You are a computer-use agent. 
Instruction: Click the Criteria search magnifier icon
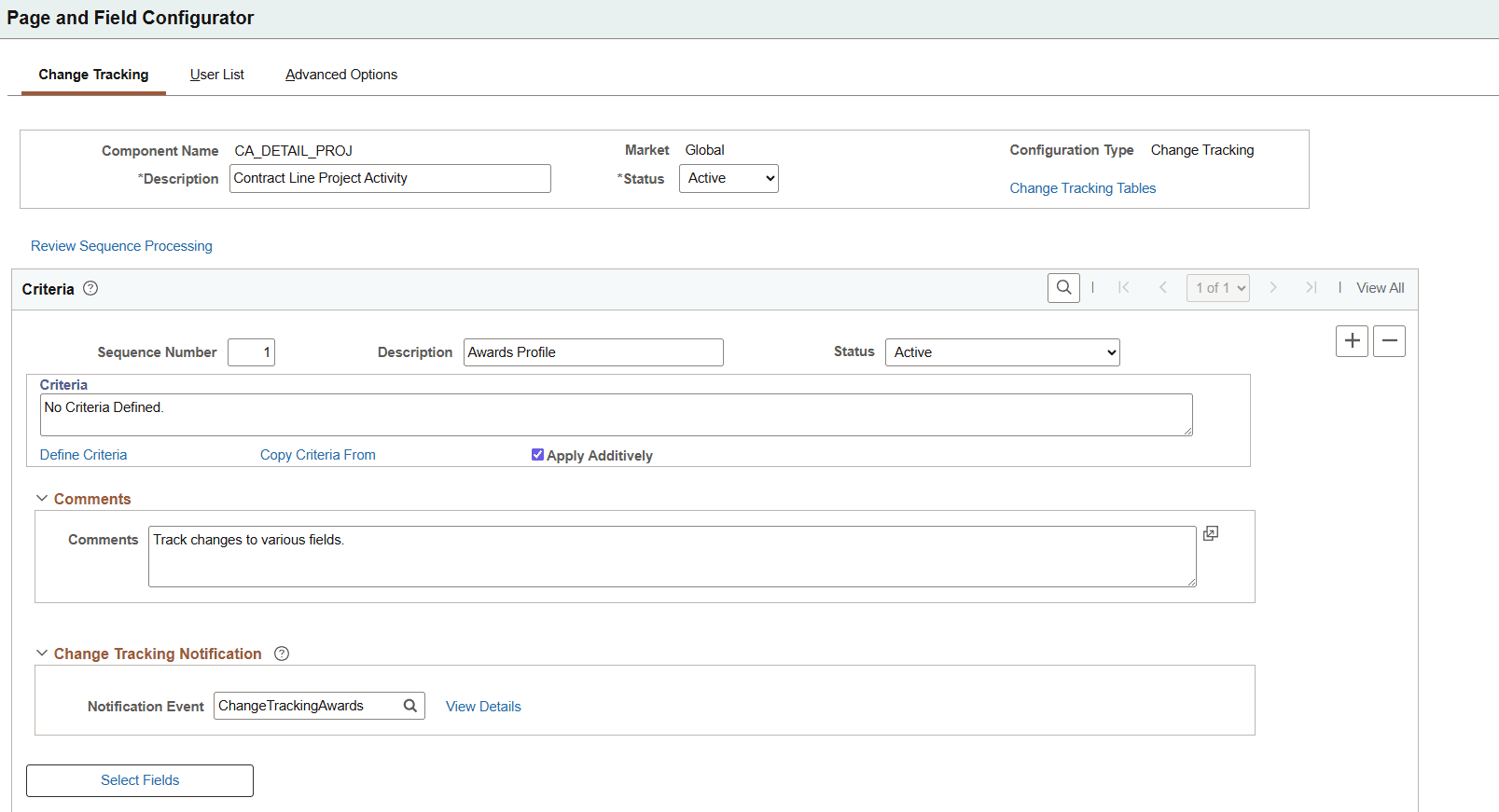coord(1063,288)
